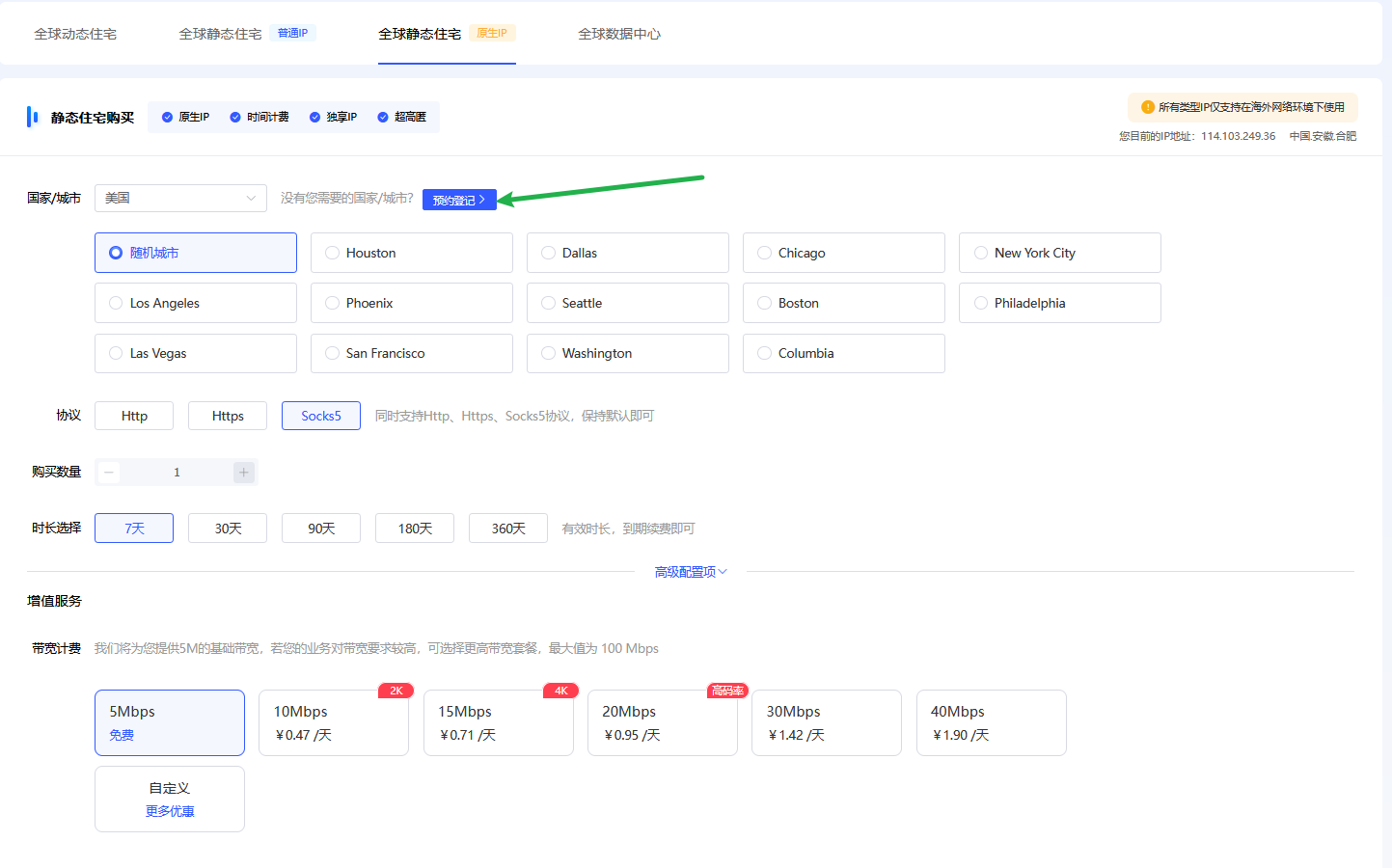
Task: Click 更多优惠 link in custom bandwidth card
Action: click(x=170, y=811)
